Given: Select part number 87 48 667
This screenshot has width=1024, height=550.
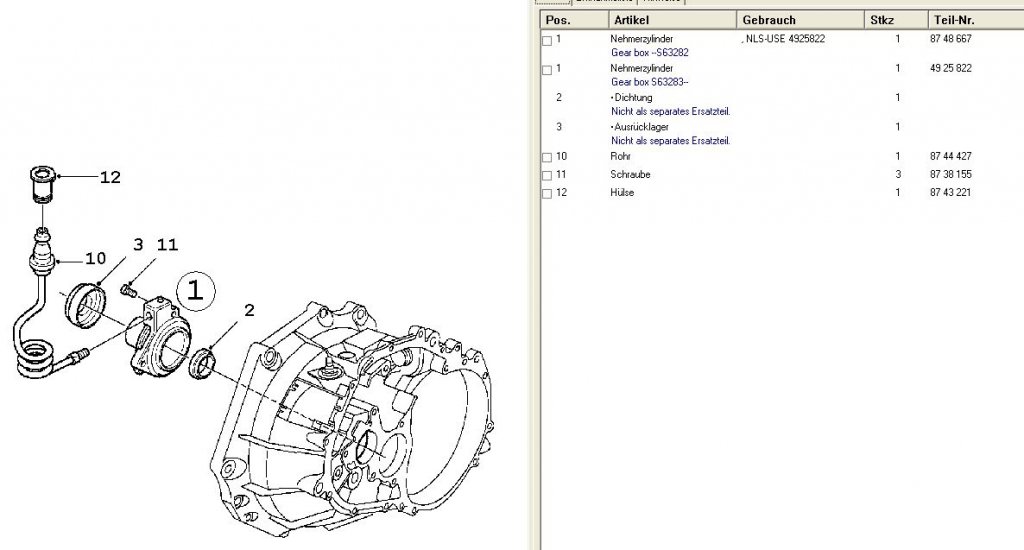Looking at the screenshot, I should (951, 39).
